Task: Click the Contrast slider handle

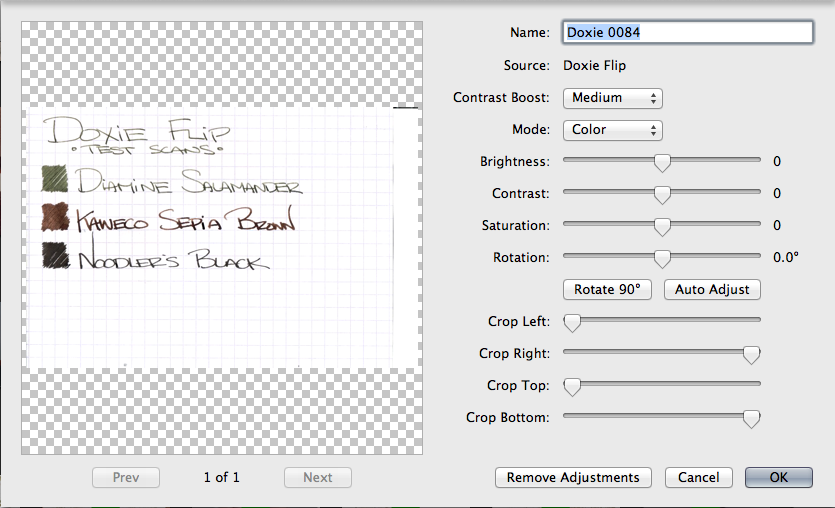Action: coord(661,194)
